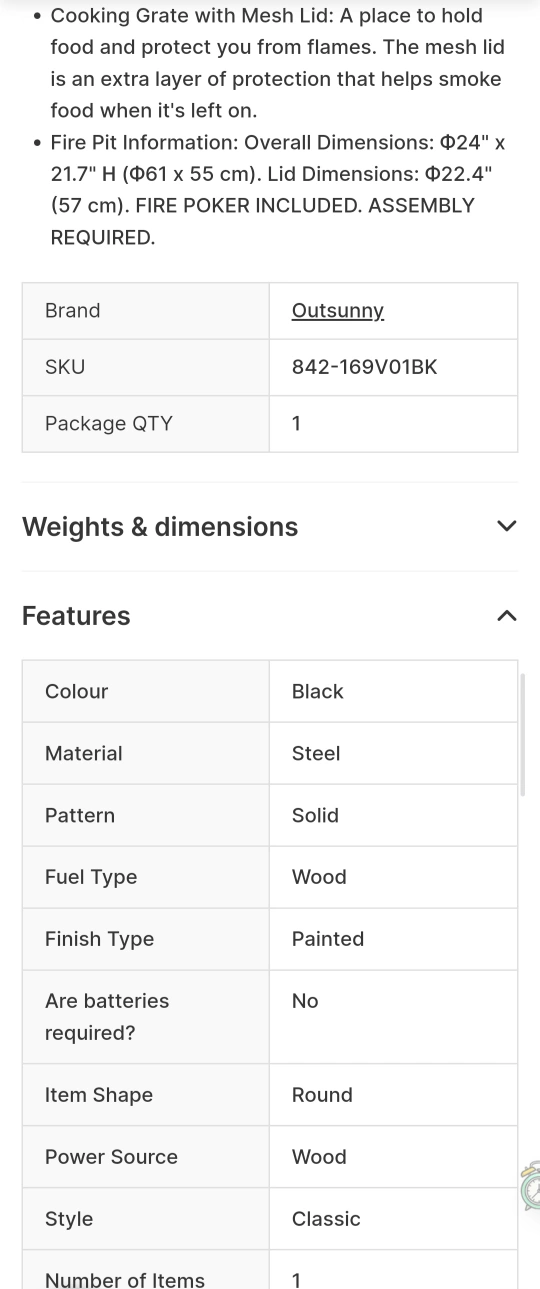Click the Power Source label cell
The width and height of the screenshot is (540, 1289).
[x=146, y=1157]
